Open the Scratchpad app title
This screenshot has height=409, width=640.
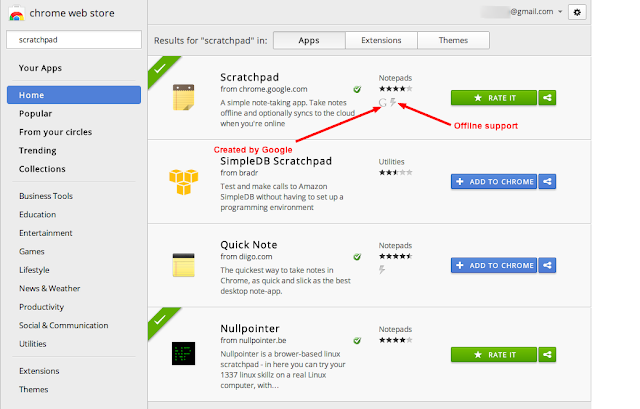[x=249, y=77]
